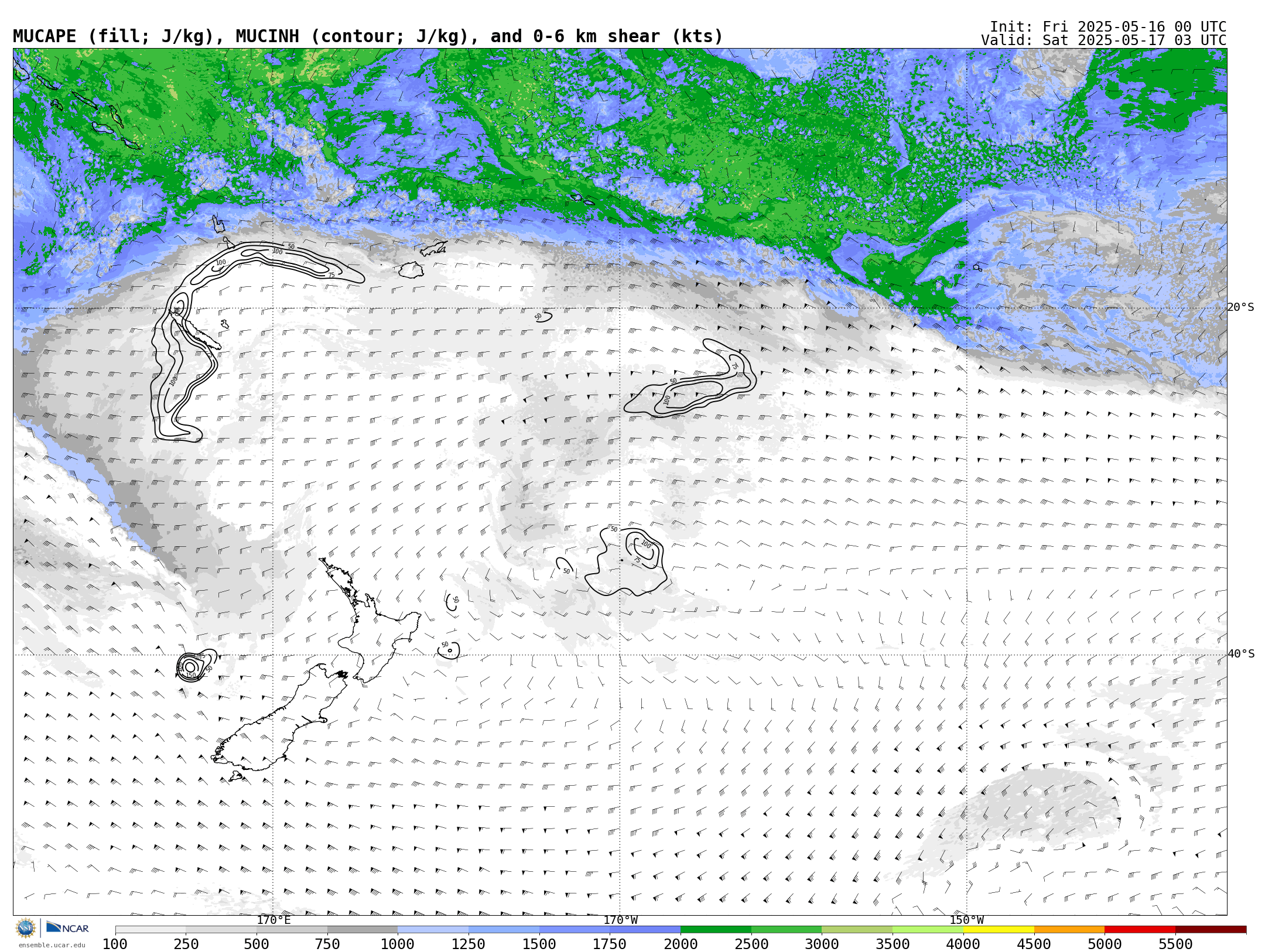Pick the 4500–5000 orange colorbar swatch

(1069, 930)
